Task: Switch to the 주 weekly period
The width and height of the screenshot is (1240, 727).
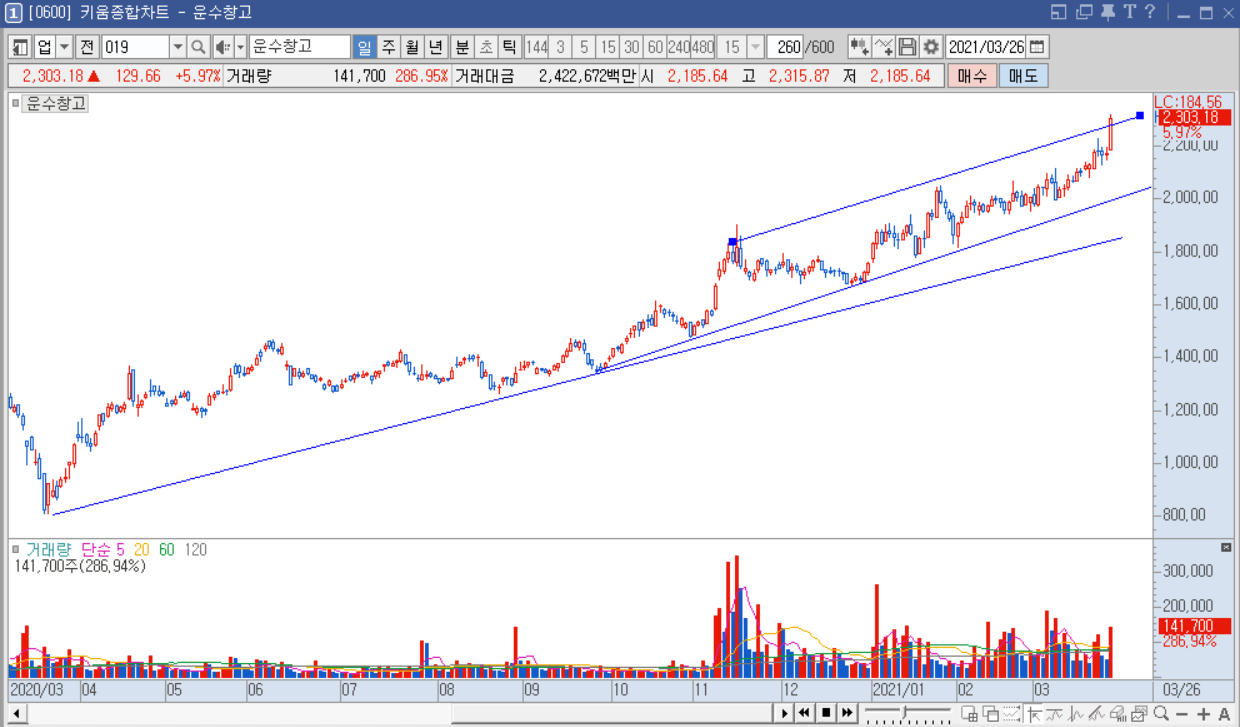Action: tap(388, 47)
